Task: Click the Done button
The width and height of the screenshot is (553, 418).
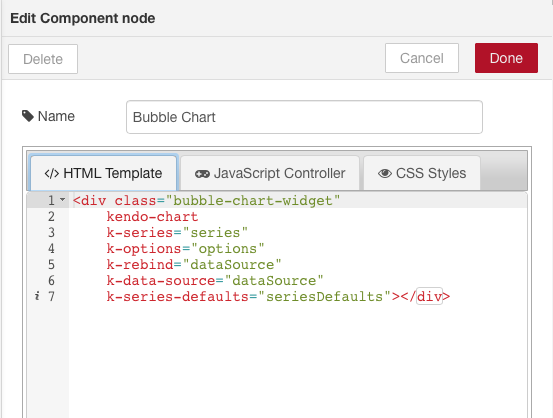Action: pyautogui.click(x=506, y=58)
